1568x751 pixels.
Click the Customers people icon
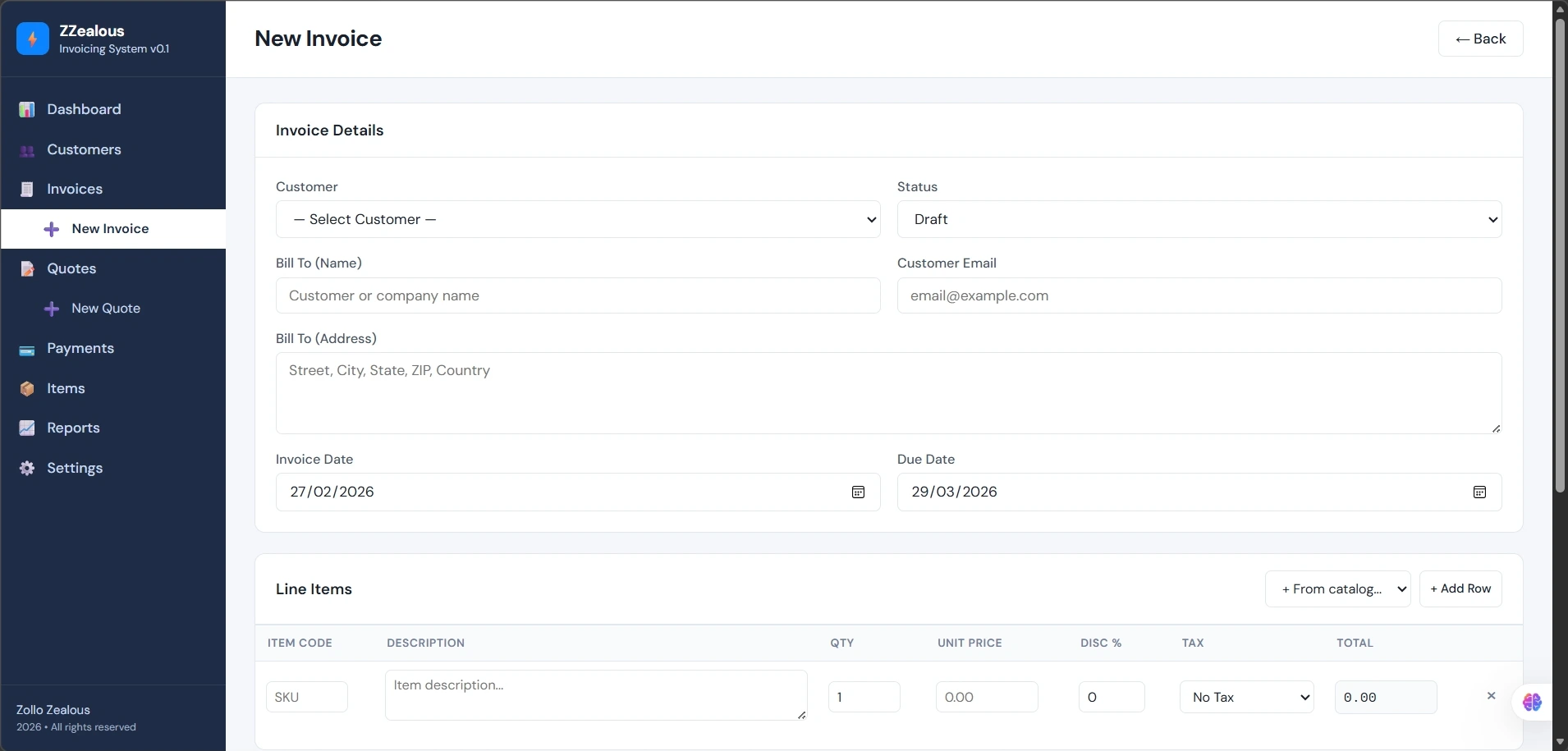point(27,150)
